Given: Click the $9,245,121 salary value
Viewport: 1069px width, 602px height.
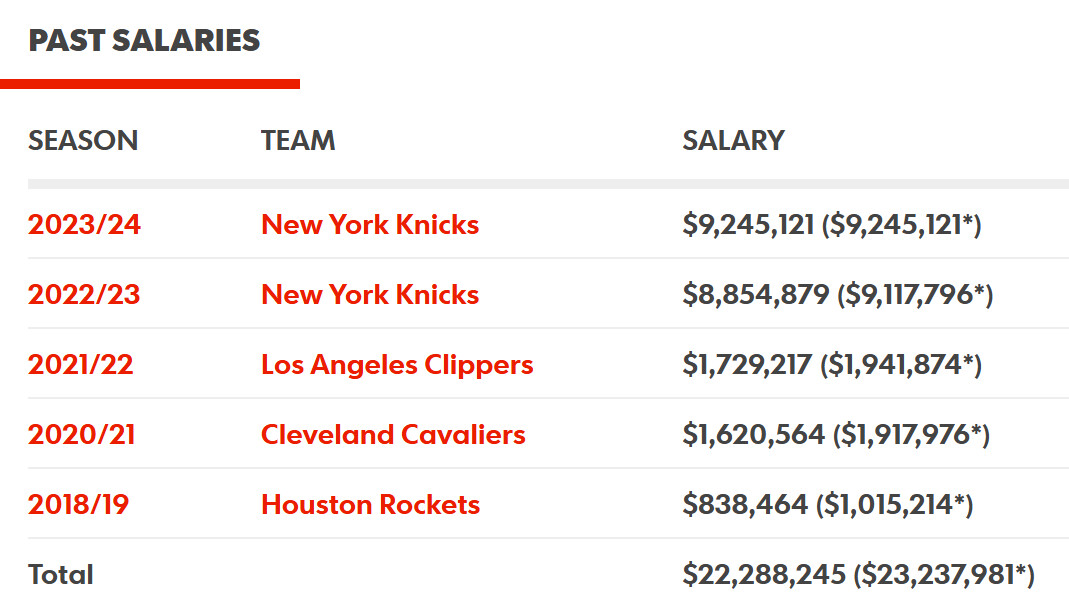Looking at the screenshot, I should 748,225.
